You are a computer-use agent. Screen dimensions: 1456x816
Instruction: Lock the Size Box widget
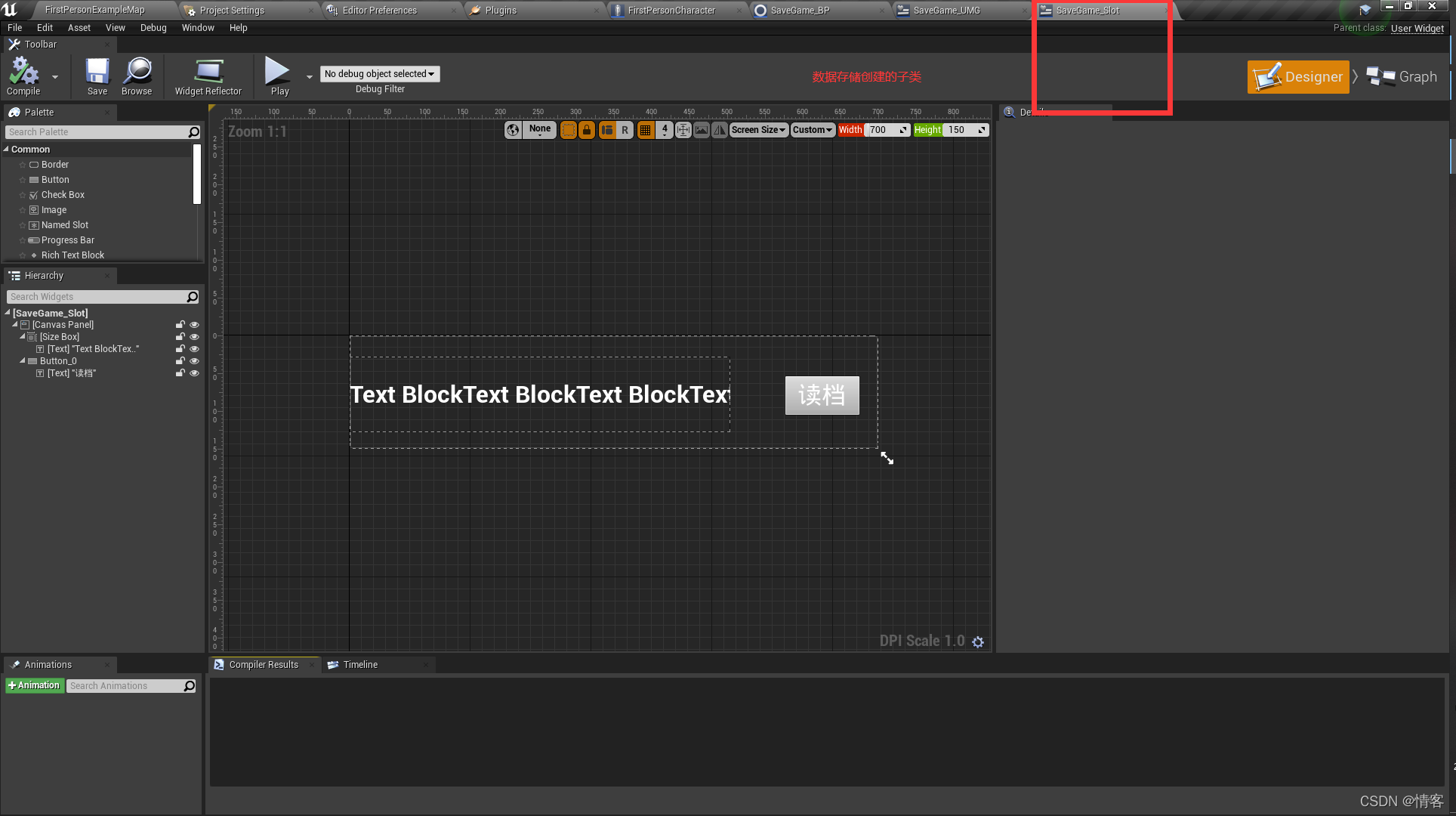(180, 337)
